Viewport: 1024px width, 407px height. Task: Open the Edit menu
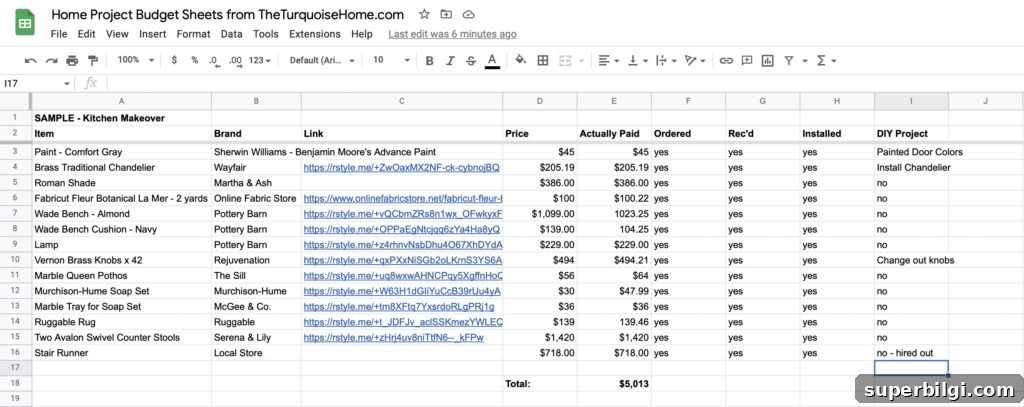[86, 34]
